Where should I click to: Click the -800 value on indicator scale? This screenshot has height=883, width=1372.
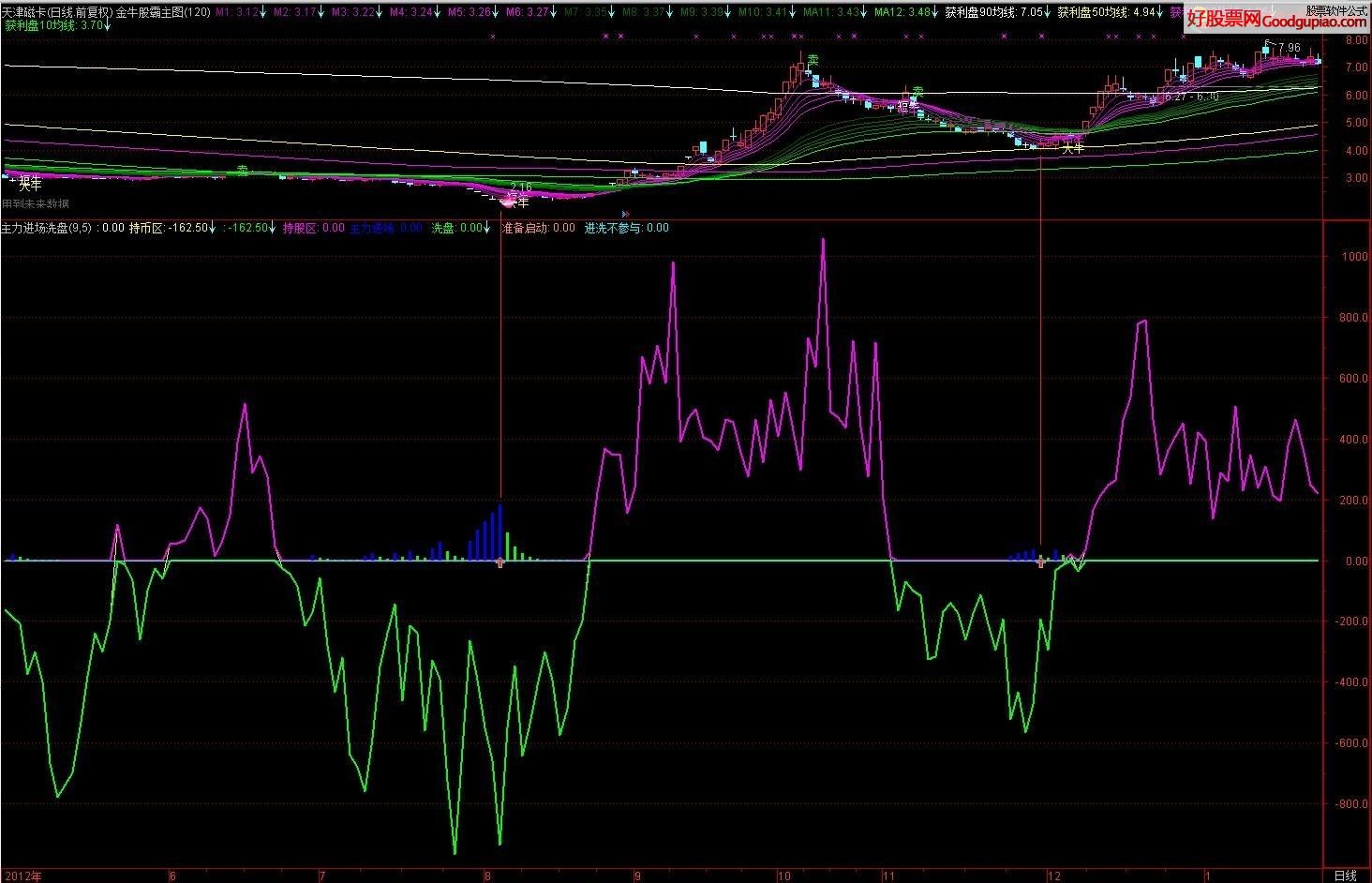click(x=1350, y=804)
